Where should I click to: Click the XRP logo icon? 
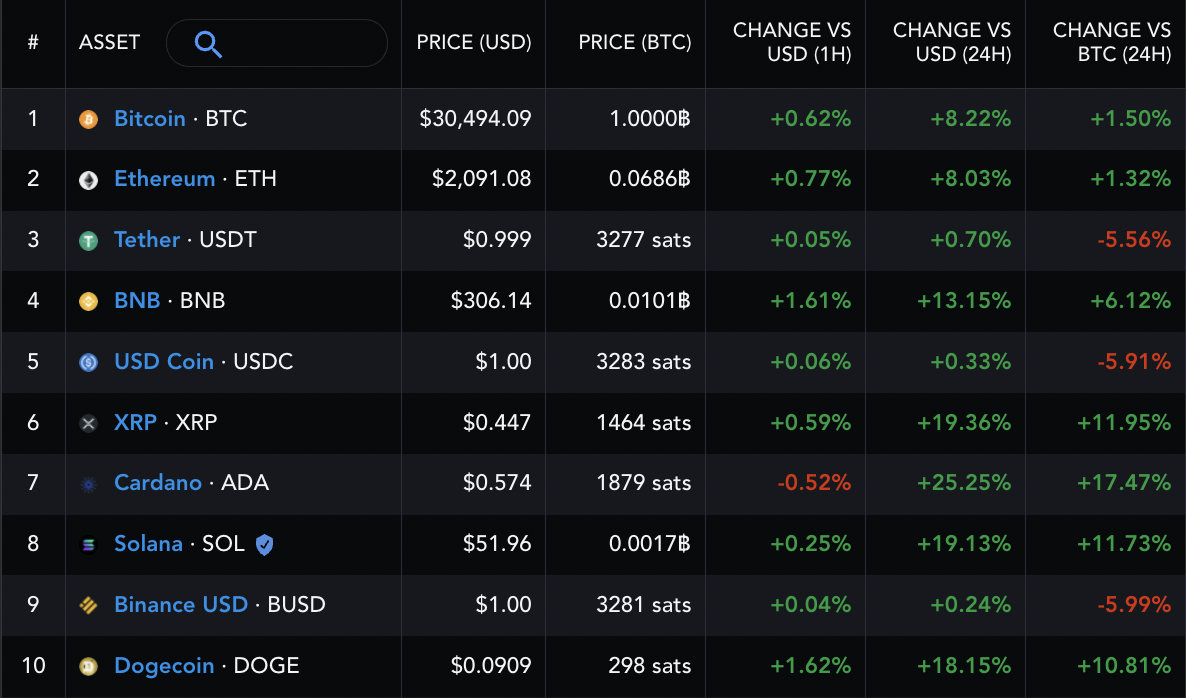[89, 423]
